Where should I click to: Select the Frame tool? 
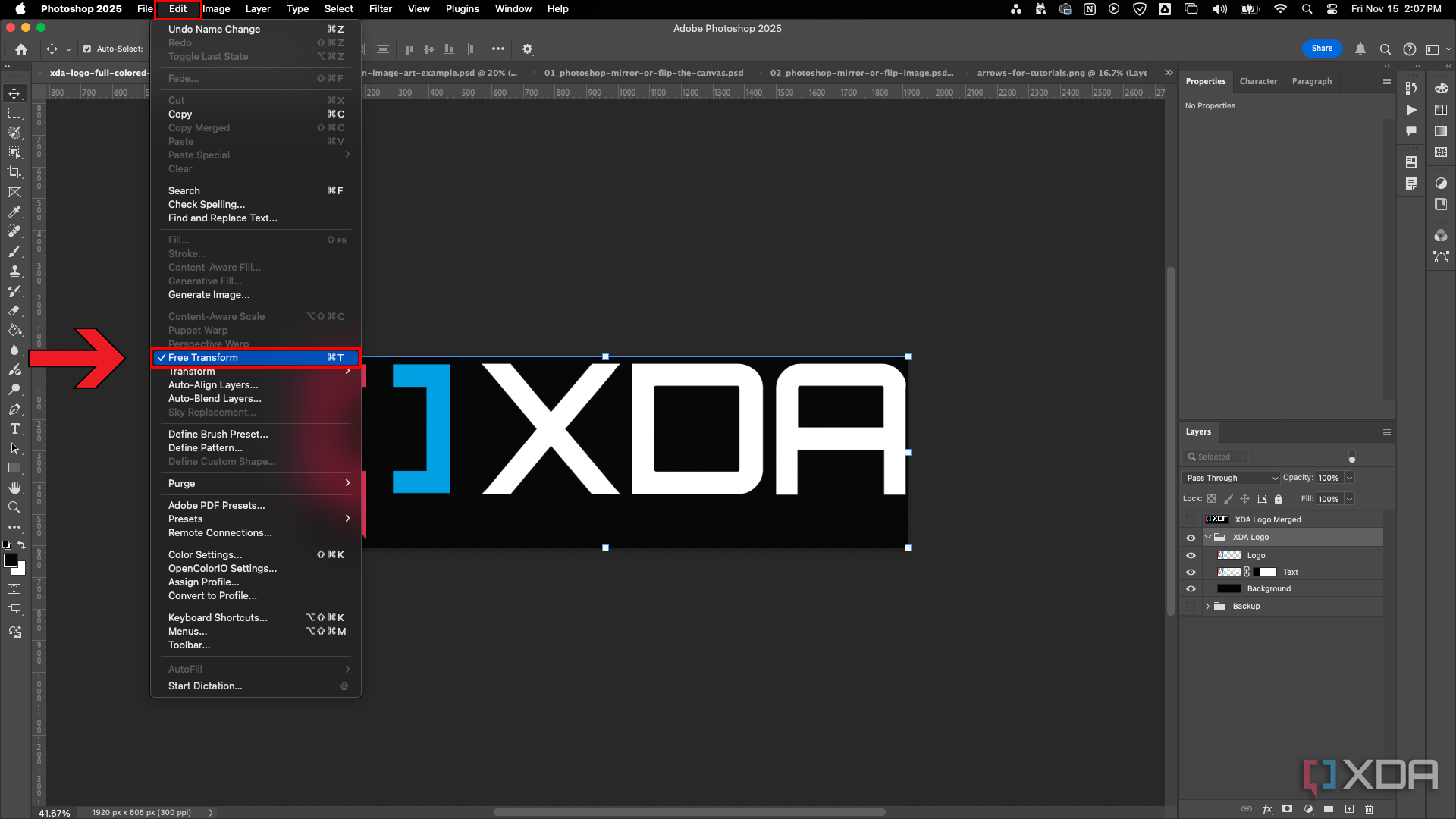[14, 192]
